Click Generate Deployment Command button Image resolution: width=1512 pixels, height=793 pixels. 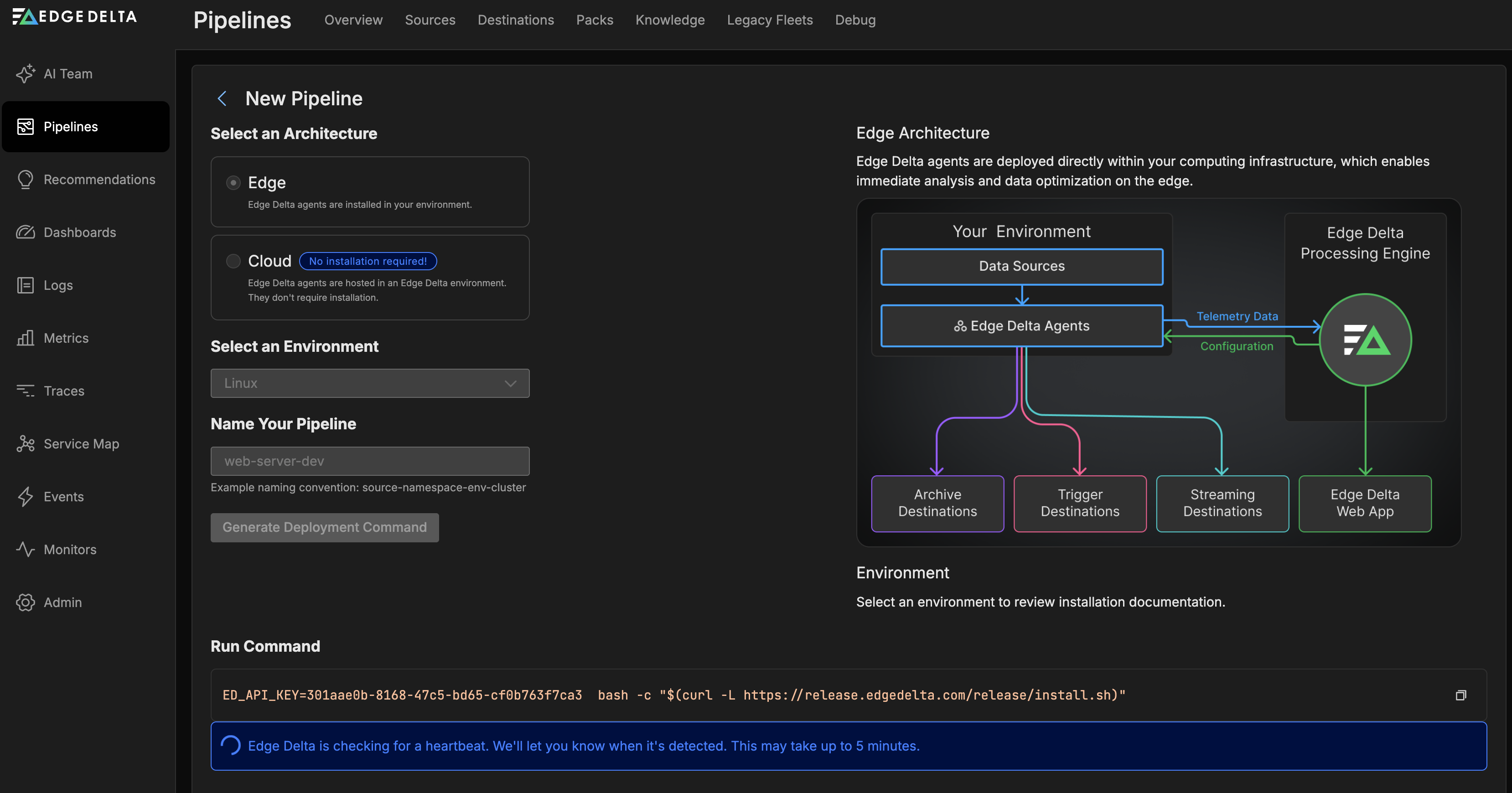tap(325, 527)
